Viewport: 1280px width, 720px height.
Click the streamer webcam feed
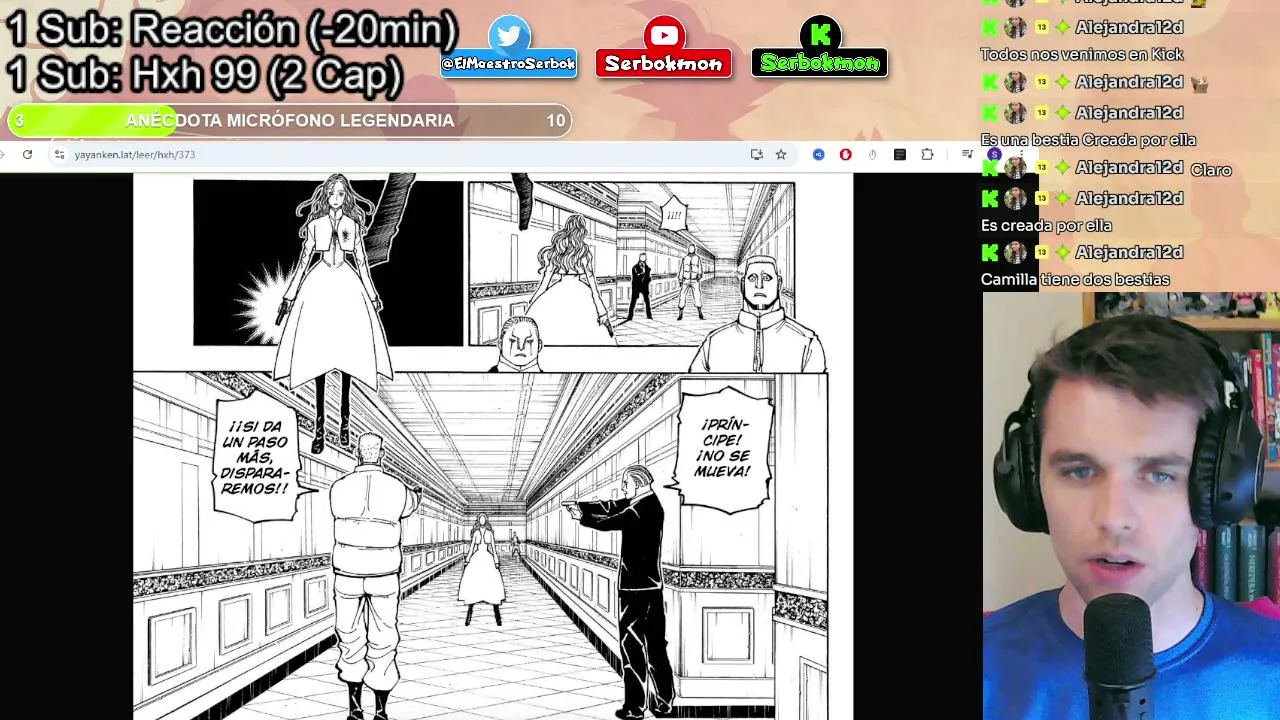pos(1131,506)
